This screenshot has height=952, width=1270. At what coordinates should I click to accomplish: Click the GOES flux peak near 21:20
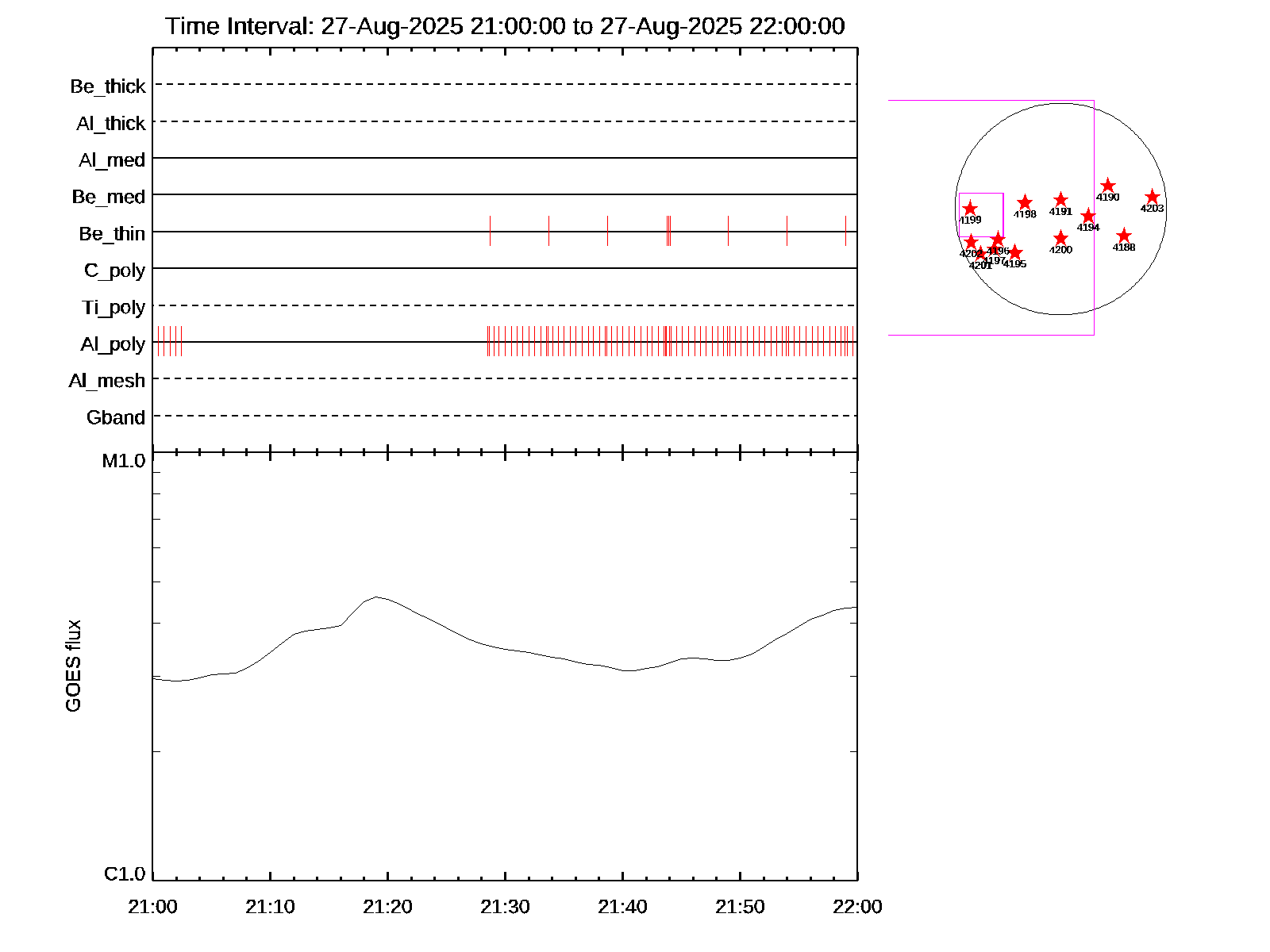click(x=376, y=597)
